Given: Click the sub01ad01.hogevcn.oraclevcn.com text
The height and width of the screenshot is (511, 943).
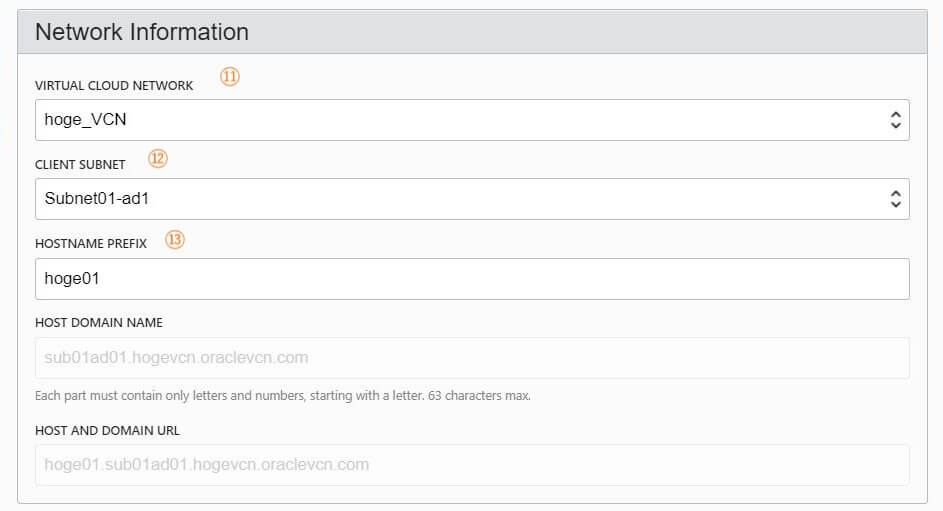Looking at the screenshot, I should click(176, 358).
